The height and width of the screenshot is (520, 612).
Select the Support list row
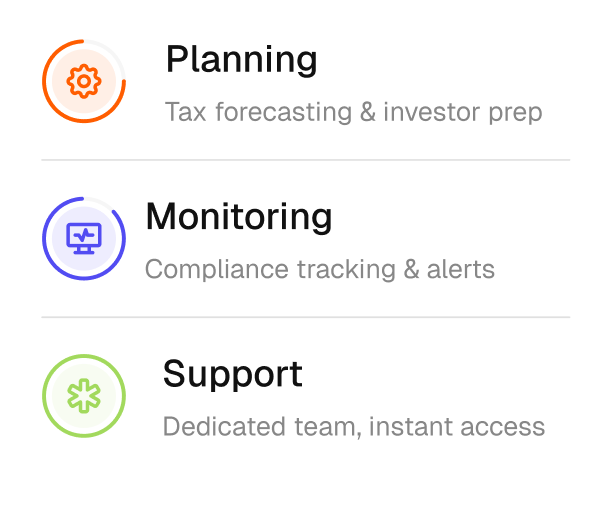tap(306, 396)
